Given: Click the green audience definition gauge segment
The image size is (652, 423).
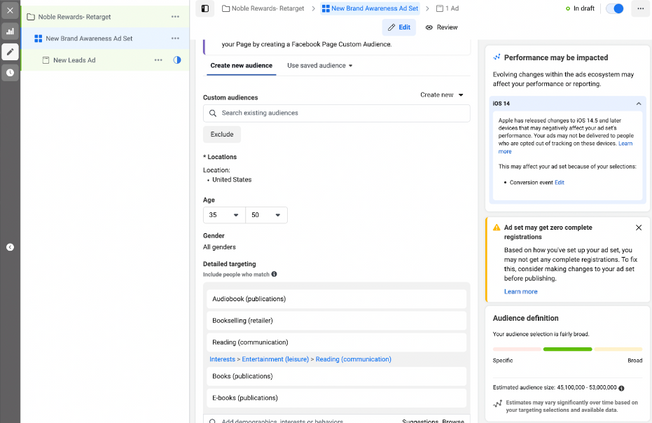Looking at the screenshot, I should point(568,349).
